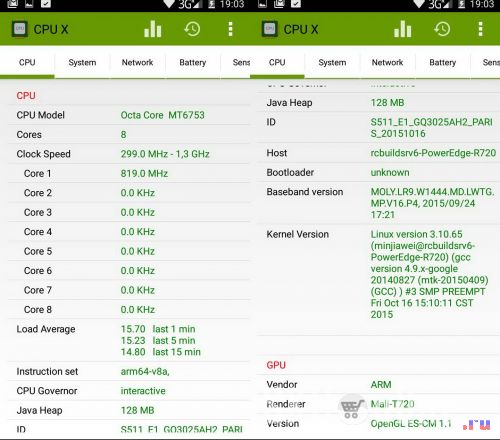Switch to System tab in right screen

pos(332,63)
